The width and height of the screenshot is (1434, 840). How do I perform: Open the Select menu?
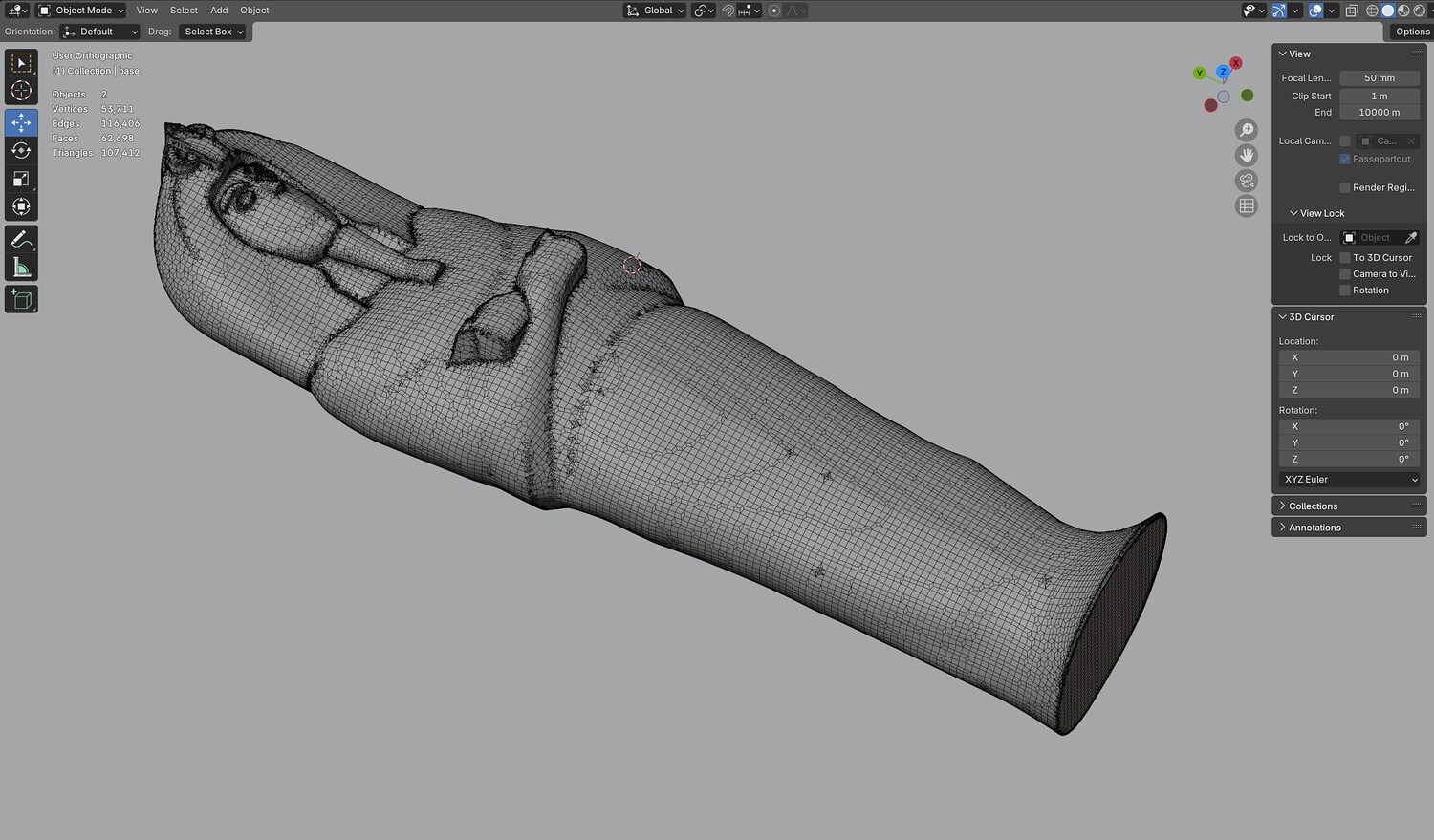click(x=184, y=11)
